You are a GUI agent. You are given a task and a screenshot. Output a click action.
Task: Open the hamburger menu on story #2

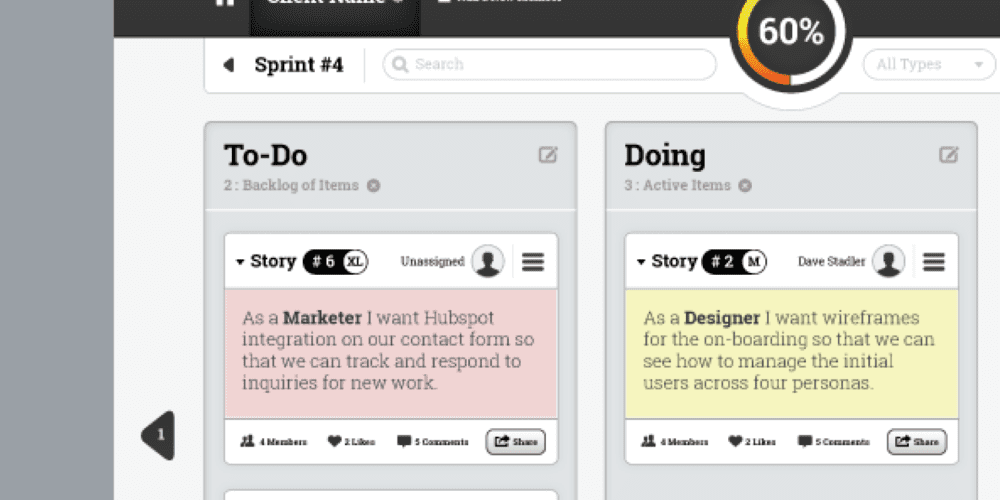pyautogui.click(x=934, y=261)
